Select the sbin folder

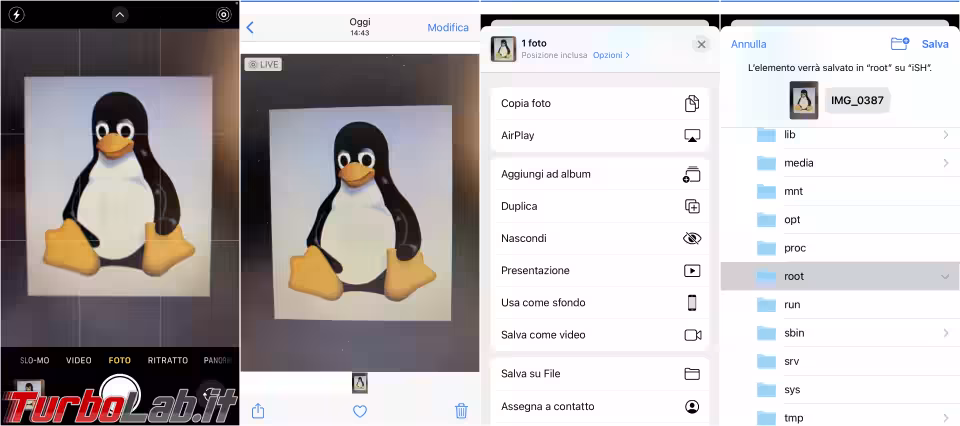coord(840,333)
